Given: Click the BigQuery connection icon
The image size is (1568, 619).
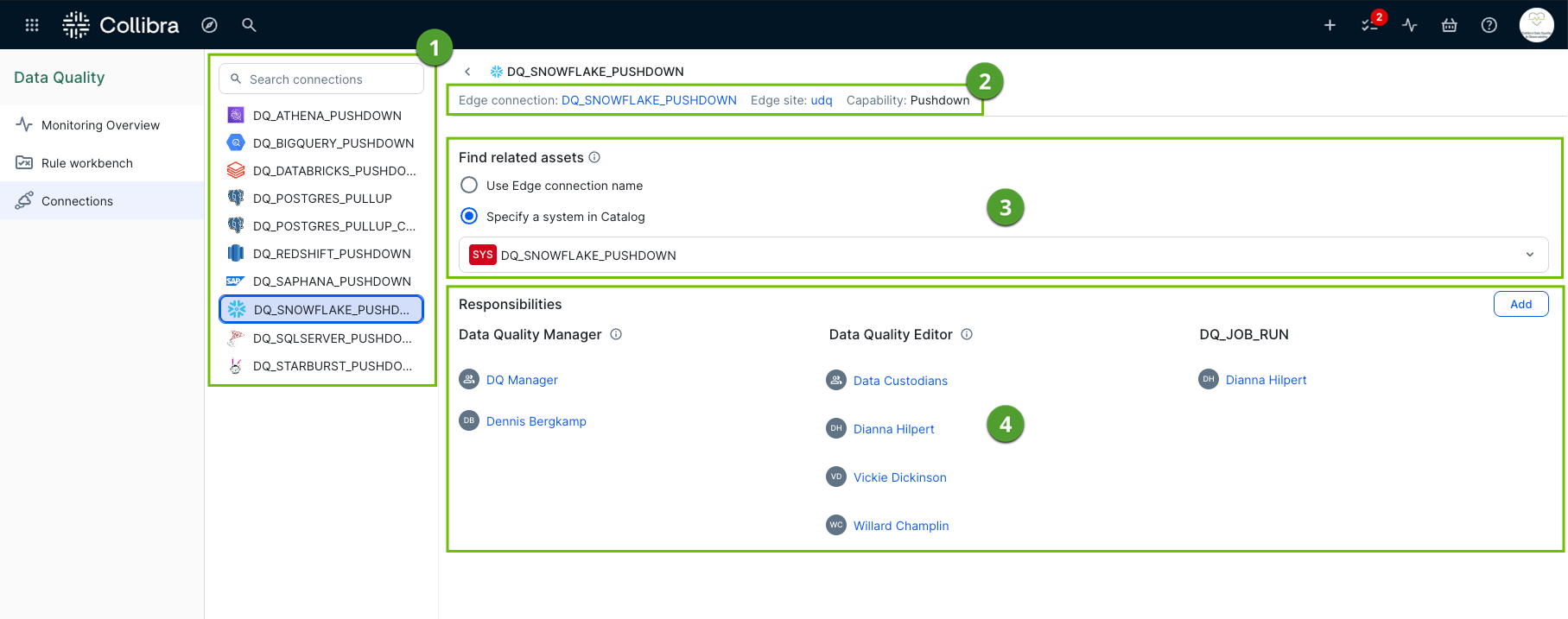Looking at the screenshot, I should point(236,142).
